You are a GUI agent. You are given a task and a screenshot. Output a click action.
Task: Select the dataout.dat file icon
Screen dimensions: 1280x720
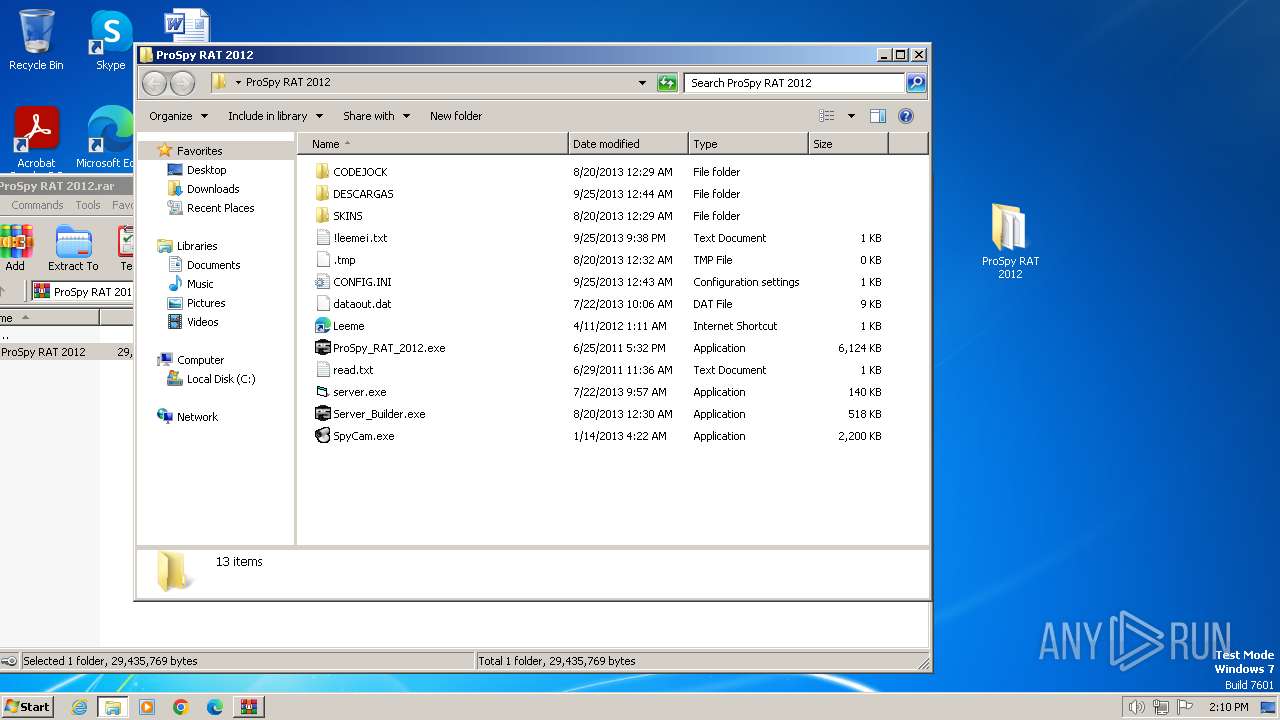pos(322,304)
